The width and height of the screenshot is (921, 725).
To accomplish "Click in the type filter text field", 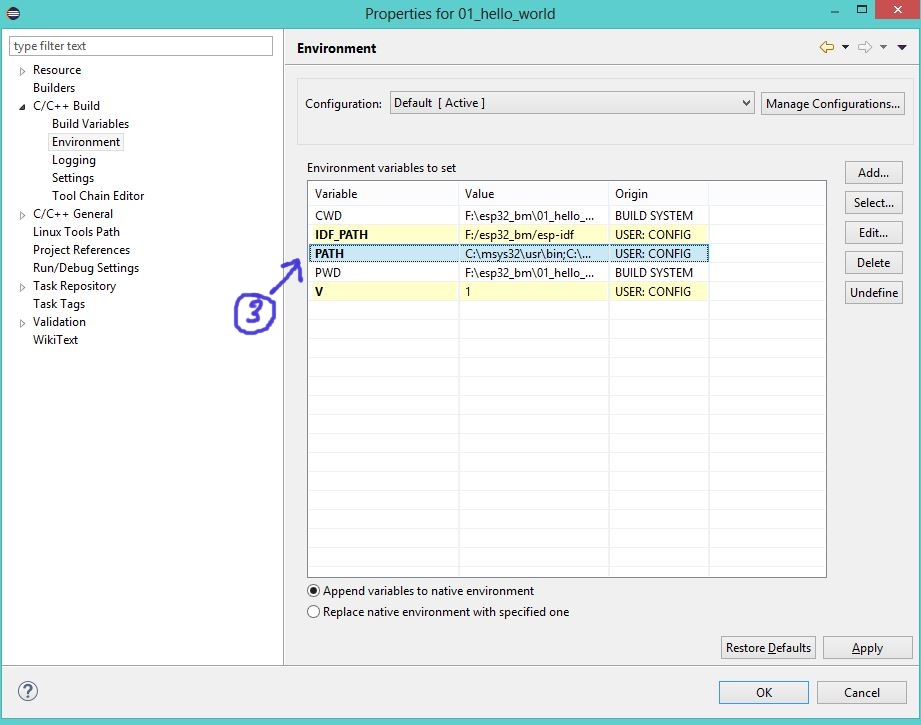I will 140,46.
